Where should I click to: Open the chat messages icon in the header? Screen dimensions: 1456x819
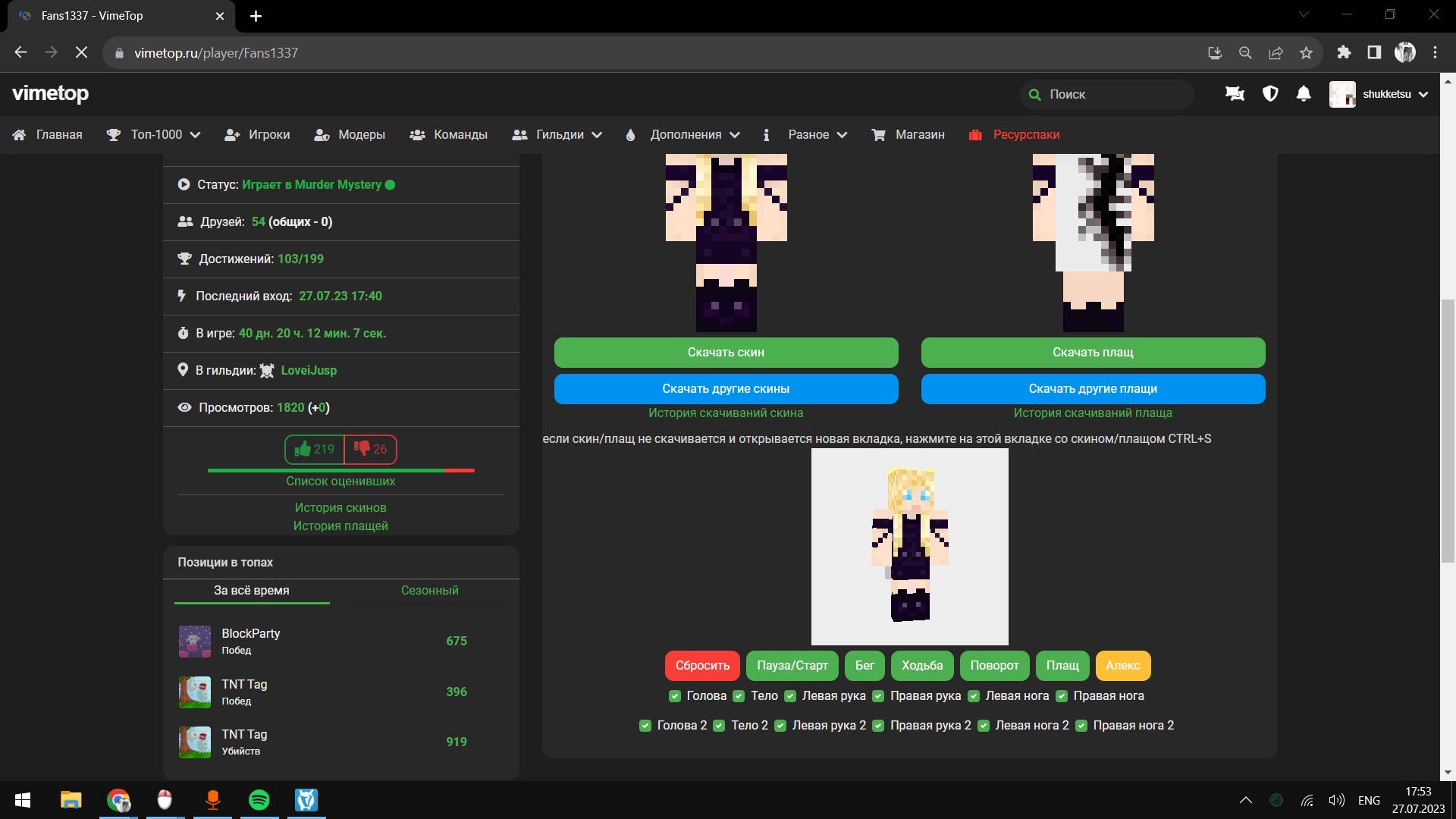pos(1235,94)
